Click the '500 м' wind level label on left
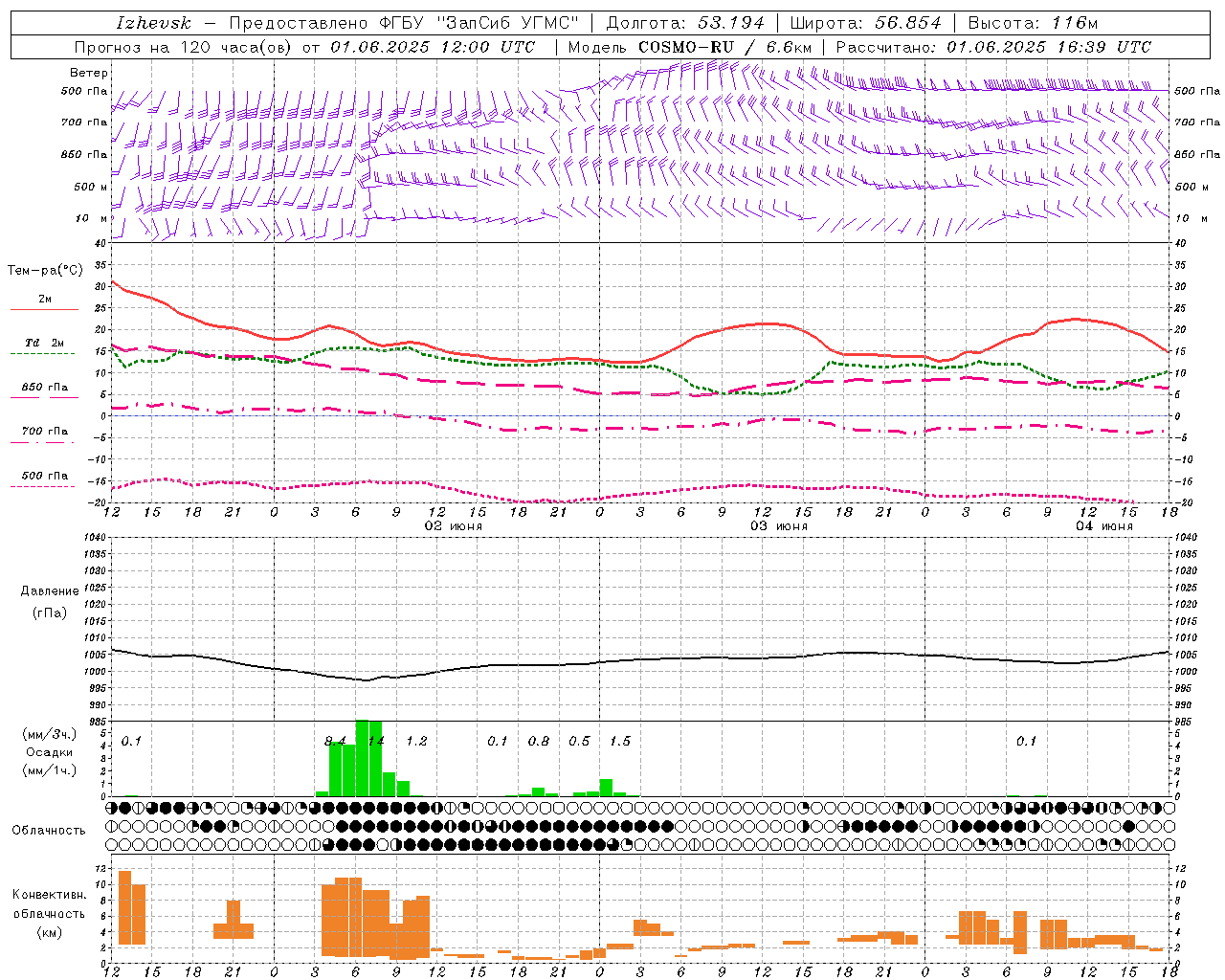The width and height of the screenshot is (1225, 980). tap(91, 187)
